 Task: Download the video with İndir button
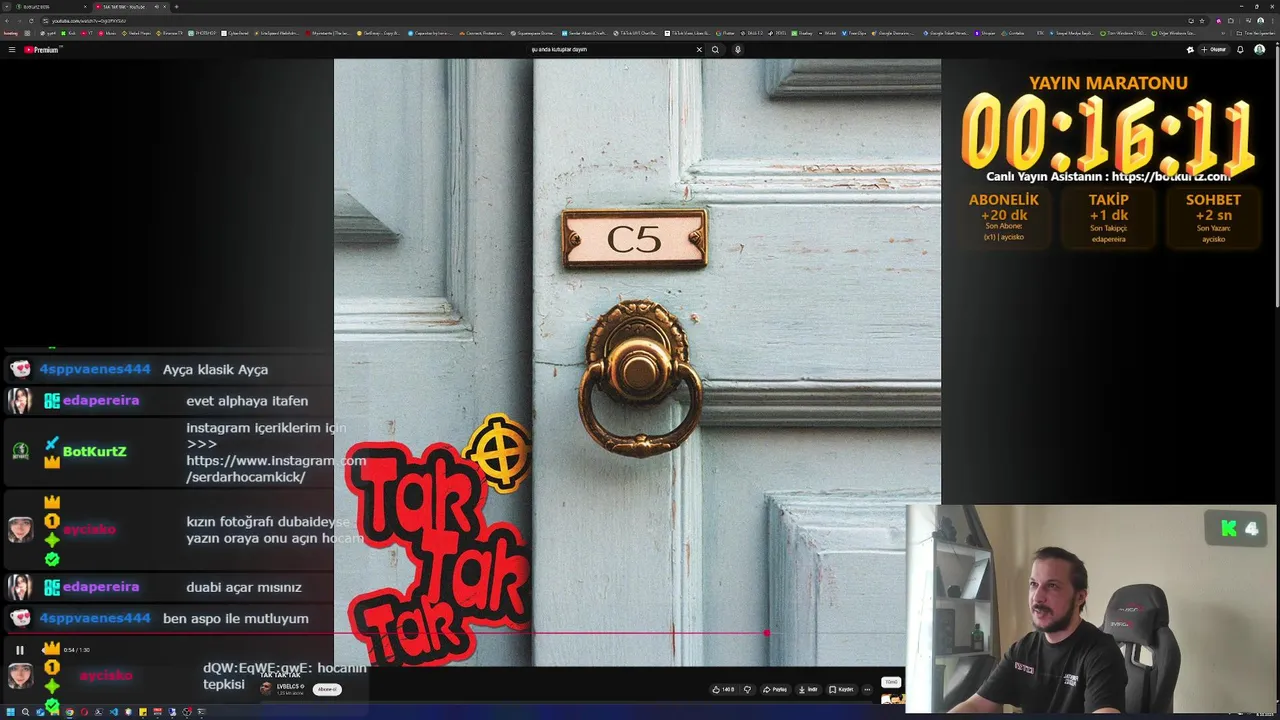coord(809,689)
